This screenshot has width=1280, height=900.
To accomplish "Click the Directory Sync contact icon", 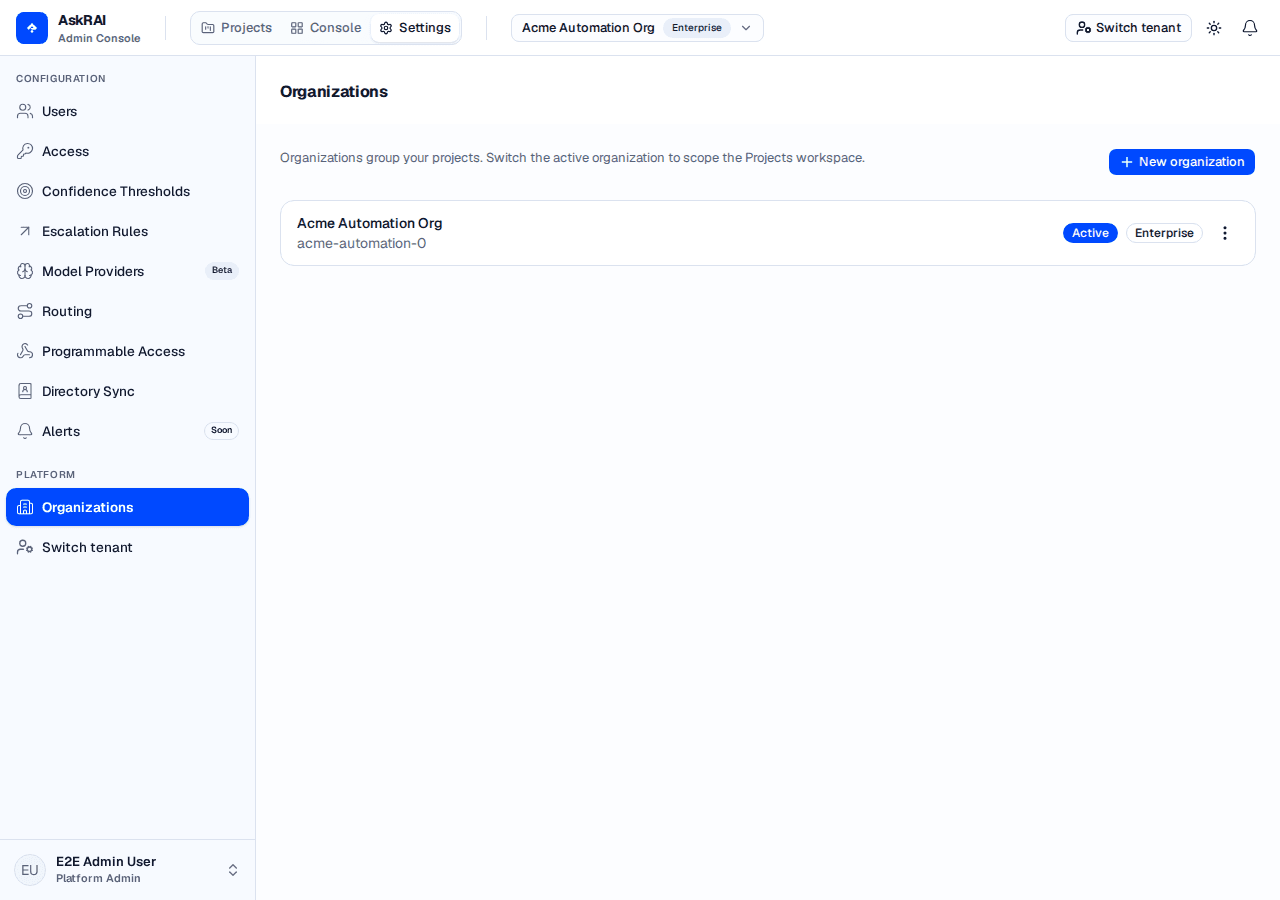I will (25, 391).
